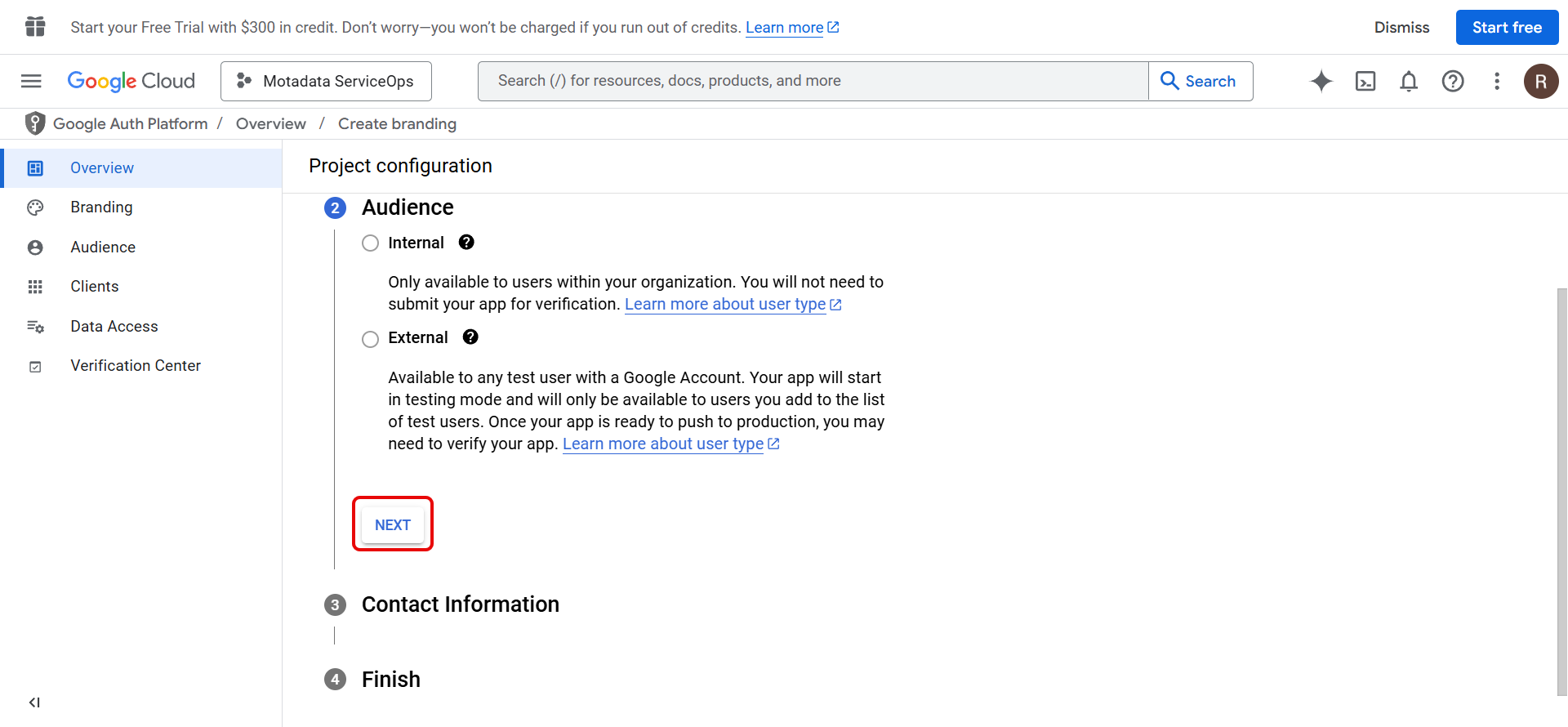The image size is (1568, 727).
Task: Open the help question mark menu
Action: pos(1452,81)
